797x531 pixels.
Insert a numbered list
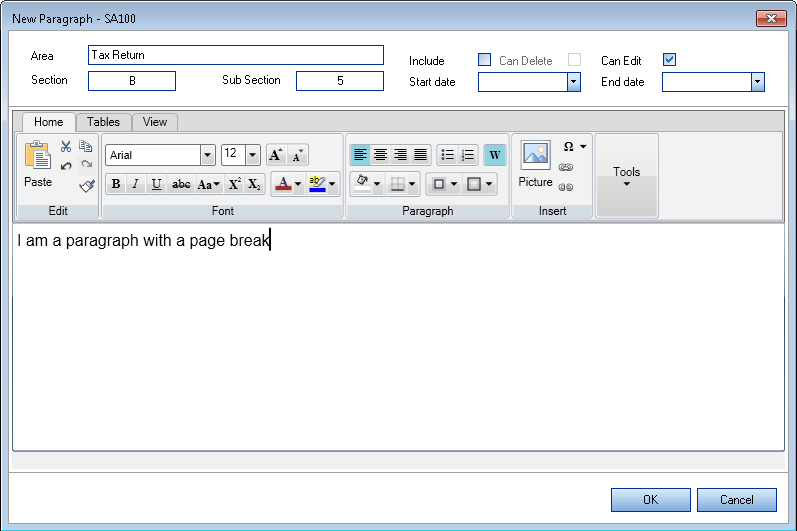[x=468, y=155]
